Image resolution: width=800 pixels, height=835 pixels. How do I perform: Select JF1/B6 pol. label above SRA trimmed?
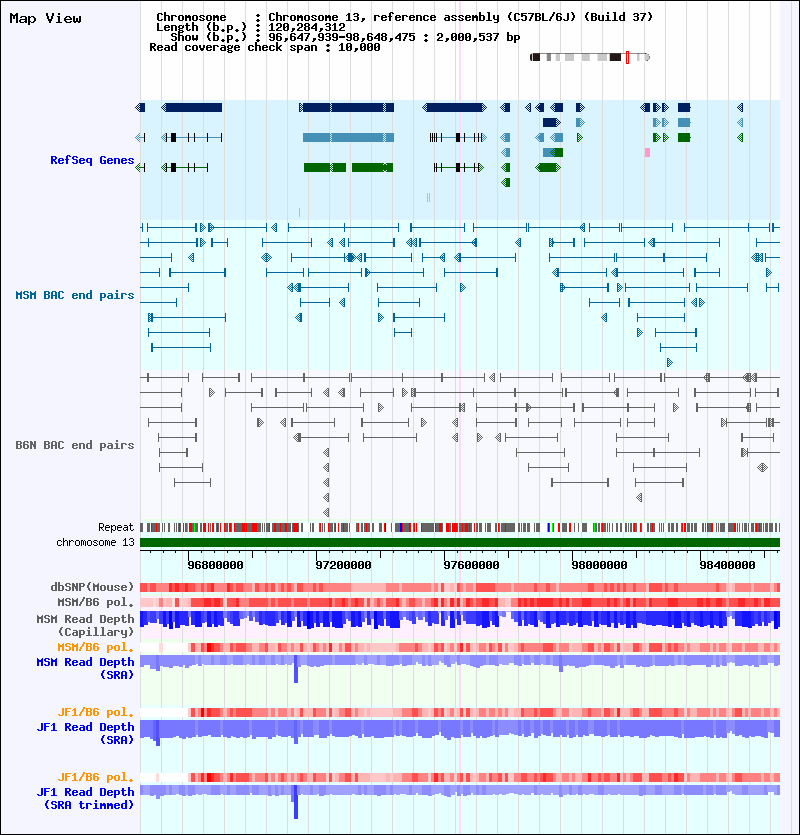(x=96, y=777)
